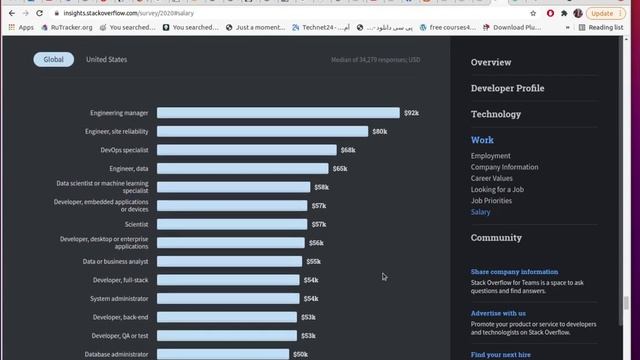Image resolution: width=640 pixels, height=360 pixels.
Task: Jump to Looking for a Job subsection
Action: coord(497,189)
